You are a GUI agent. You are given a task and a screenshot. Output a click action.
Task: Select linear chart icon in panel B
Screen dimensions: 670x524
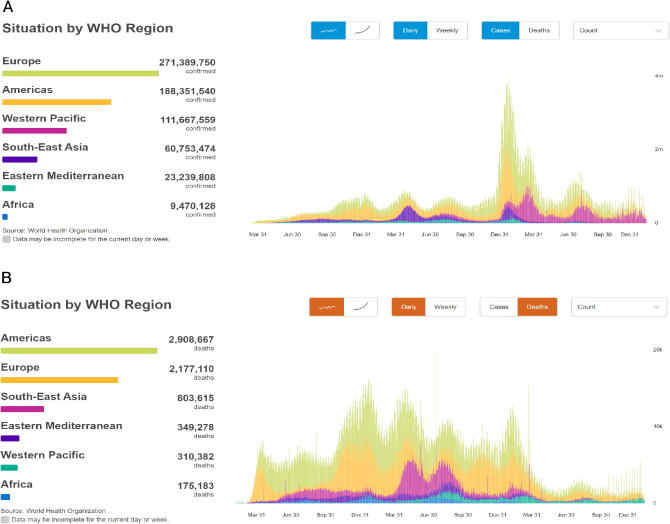point(326,307)
